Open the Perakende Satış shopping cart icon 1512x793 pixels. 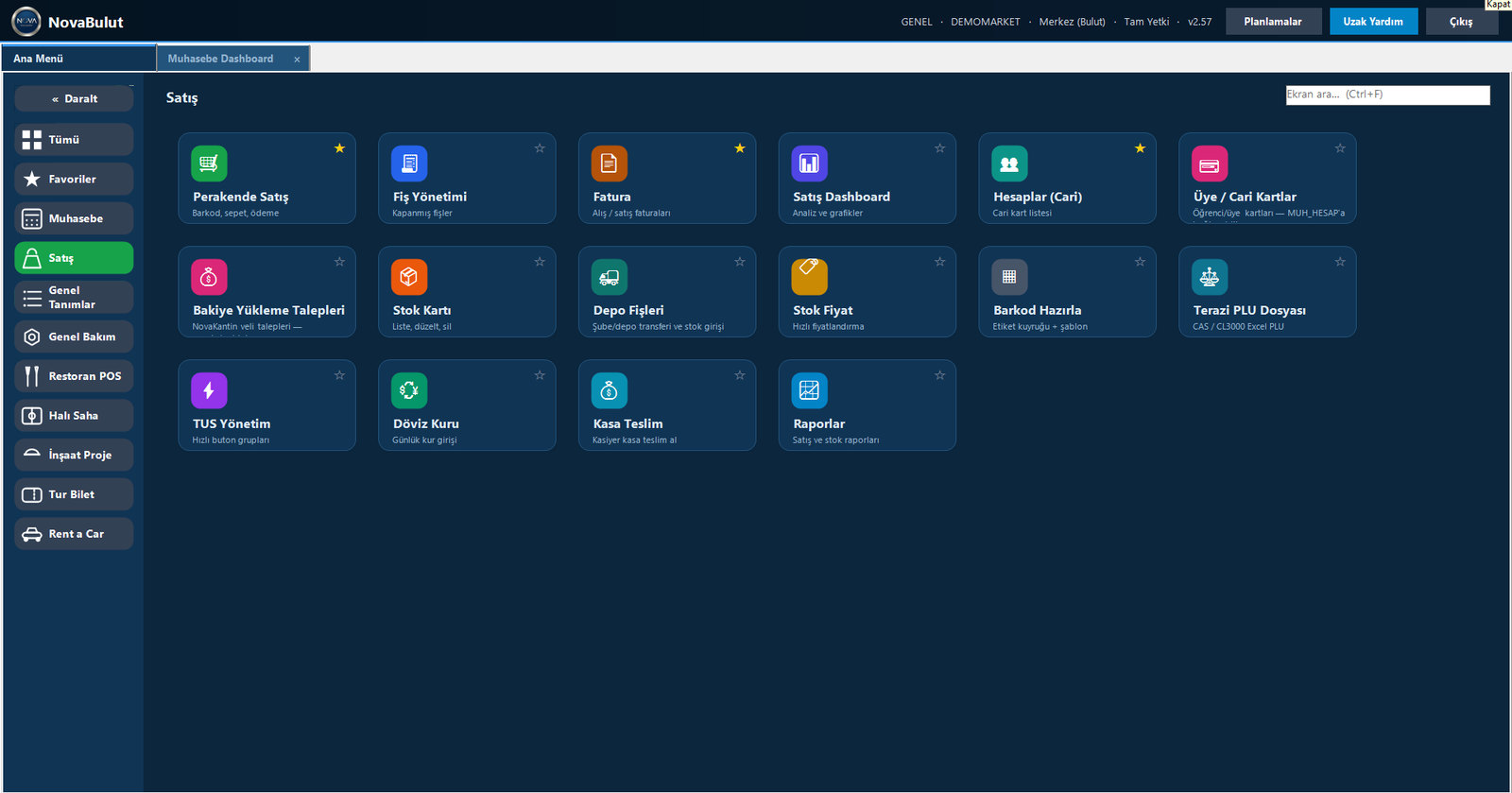pyautogui.click(x=209, y=164)
